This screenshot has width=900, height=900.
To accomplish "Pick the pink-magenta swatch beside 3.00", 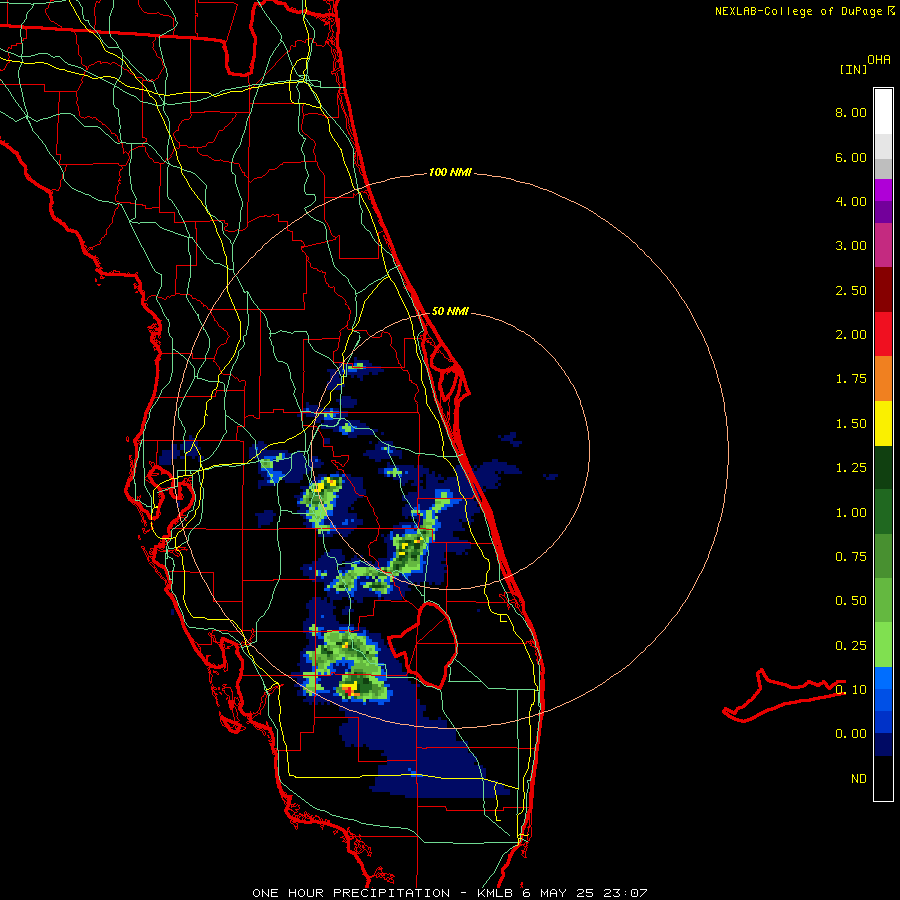I will [x=883, y=245].
